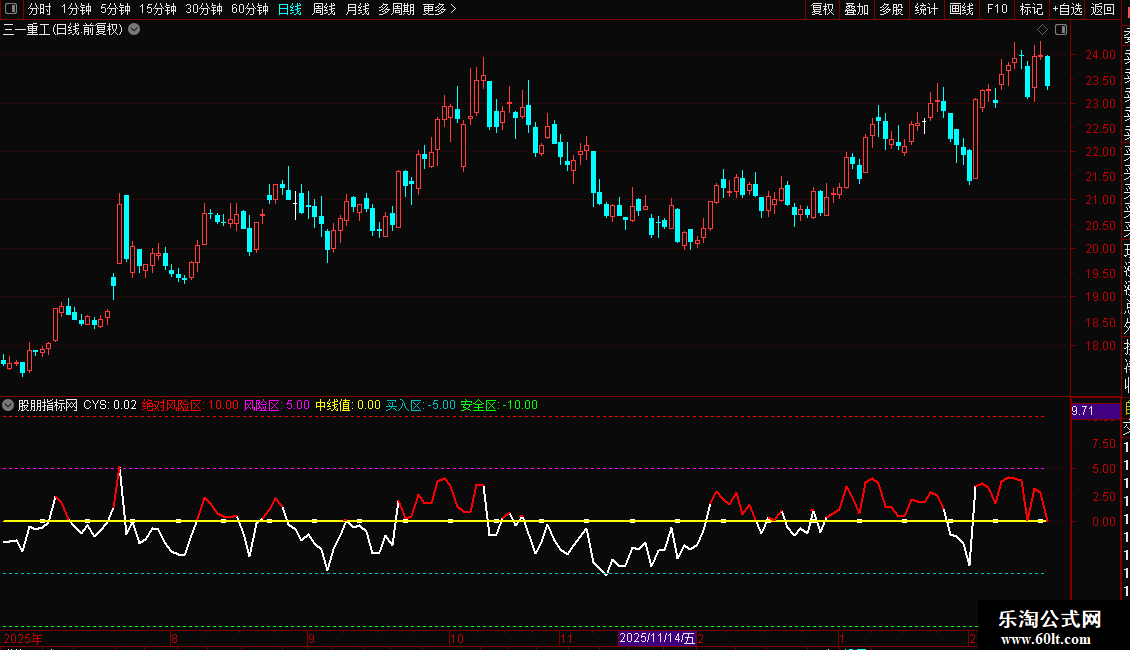Open the 多股 multi-stock view
This screenshot has width=1130, height=650.
click(x=891, y=9)
